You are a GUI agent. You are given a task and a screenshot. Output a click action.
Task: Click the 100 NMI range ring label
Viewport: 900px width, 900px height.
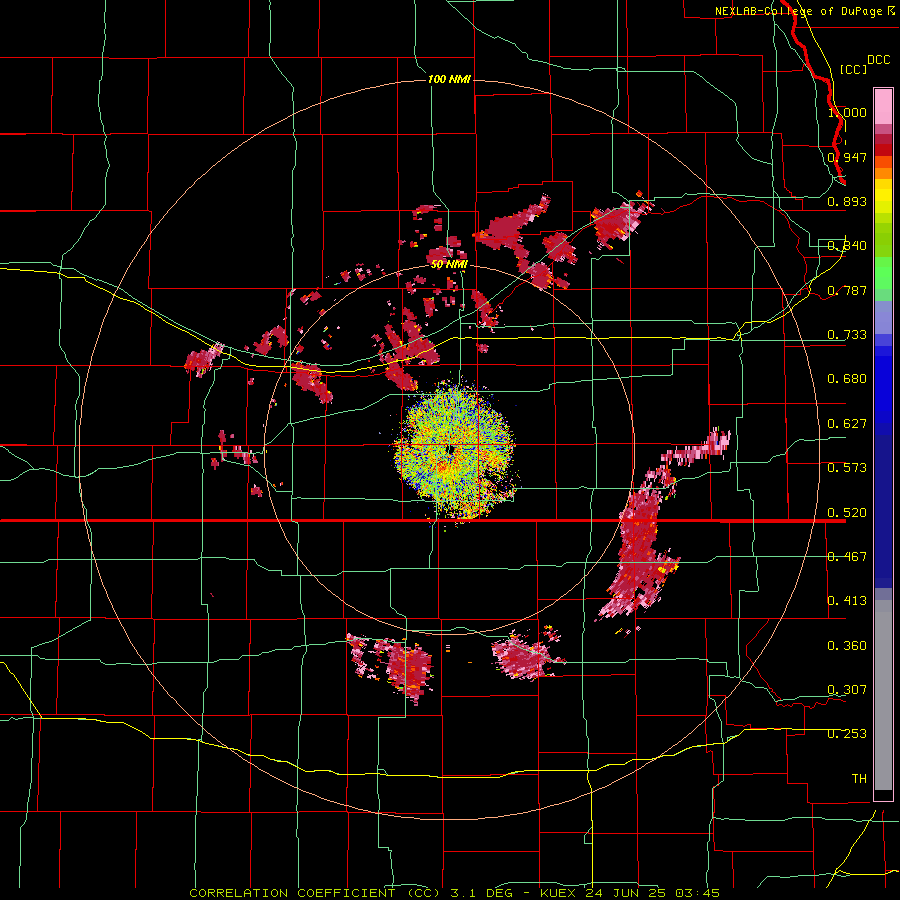pyautogui.click(x=449, y=79)
